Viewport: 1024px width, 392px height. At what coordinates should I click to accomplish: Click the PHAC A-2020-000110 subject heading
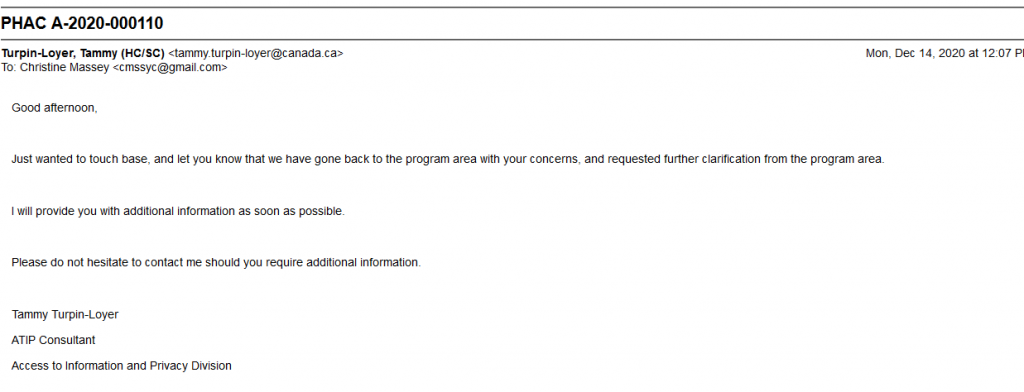pos(82,24)
